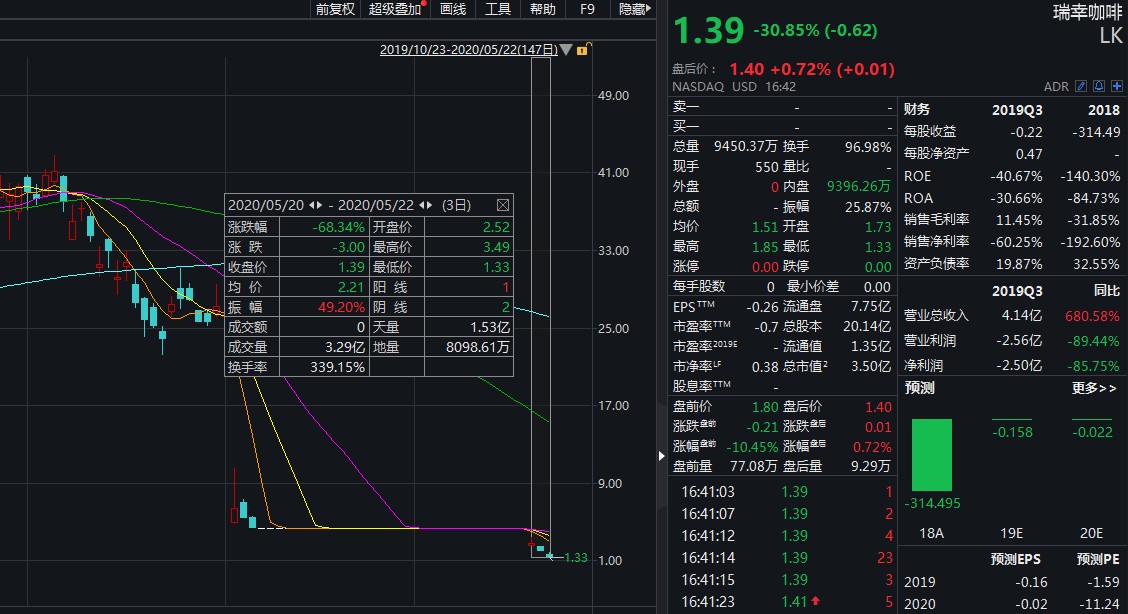Click the 19E forecast label
This screenshot has height=614, width=1128.
[x=1011, y=533]
